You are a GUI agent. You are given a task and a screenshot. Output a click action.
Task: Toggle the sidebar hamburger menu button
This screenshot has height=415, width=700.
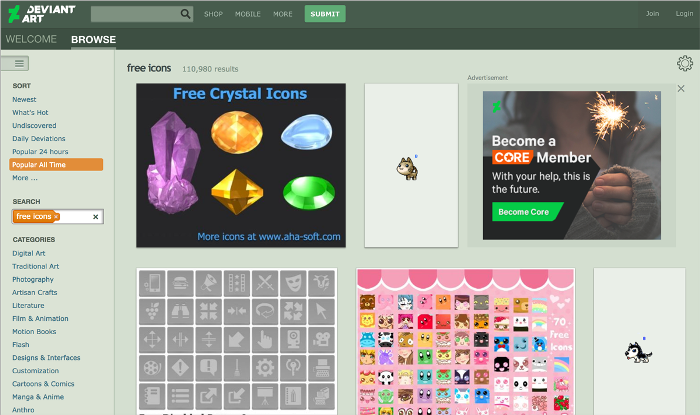(x=16, y=63)
